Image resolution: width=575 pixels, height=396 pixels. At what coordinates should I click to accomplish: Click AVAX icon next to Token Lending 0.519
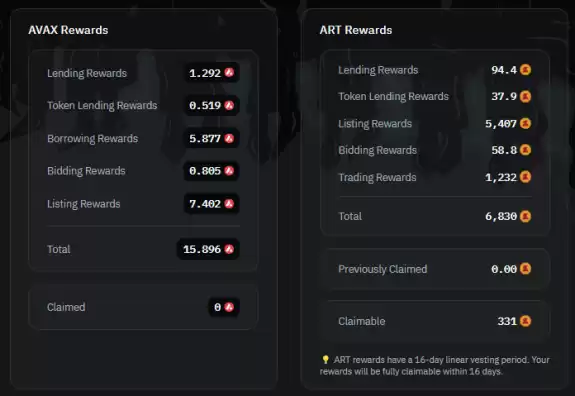click(230, 105)
